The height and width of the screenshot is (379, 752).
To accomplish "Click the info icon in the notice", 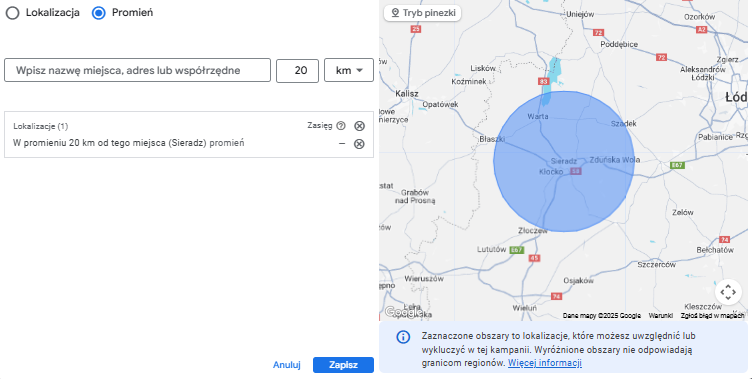I will pos(403,337).
